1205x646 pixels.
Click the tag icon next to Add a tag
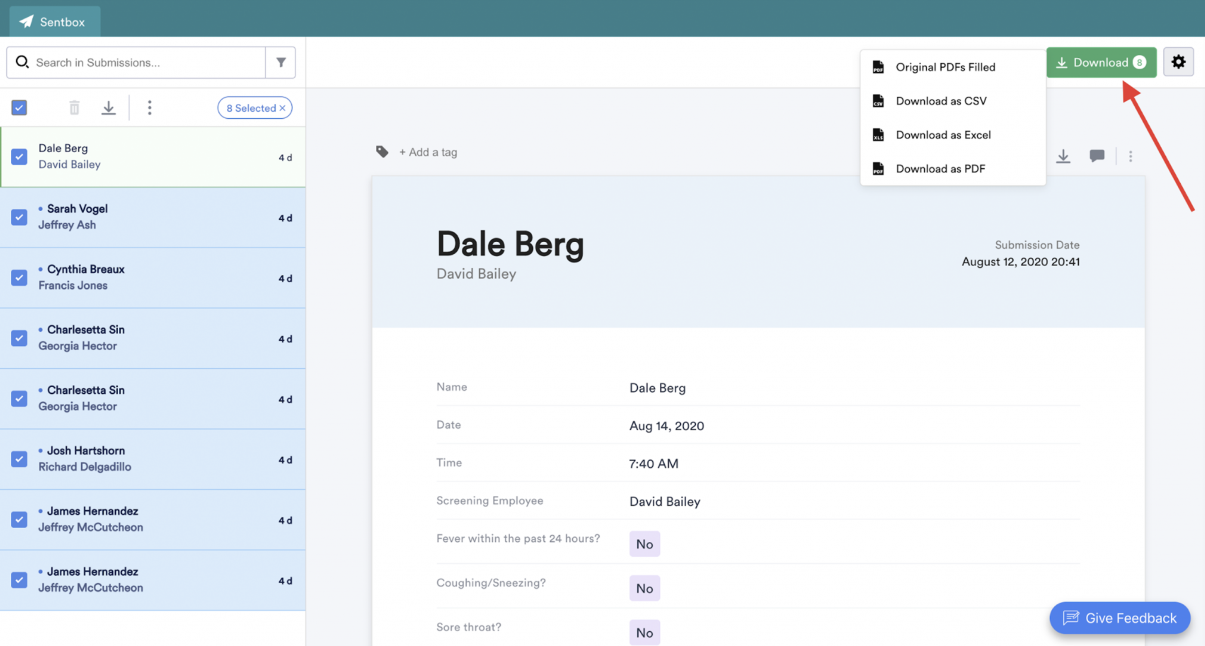point(382,152)
